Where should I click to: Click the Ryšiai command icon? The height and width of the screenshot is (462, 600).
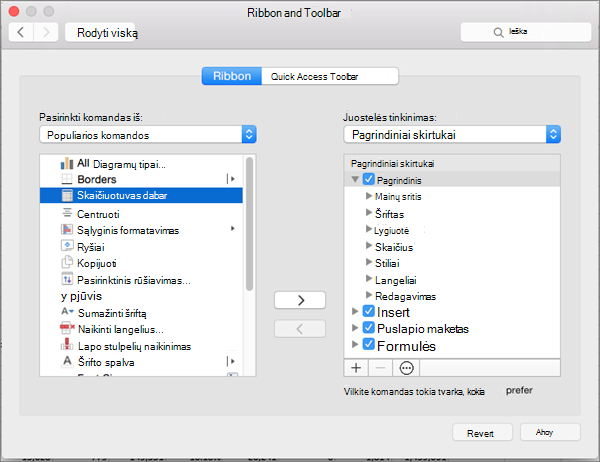tap(67, 246)
